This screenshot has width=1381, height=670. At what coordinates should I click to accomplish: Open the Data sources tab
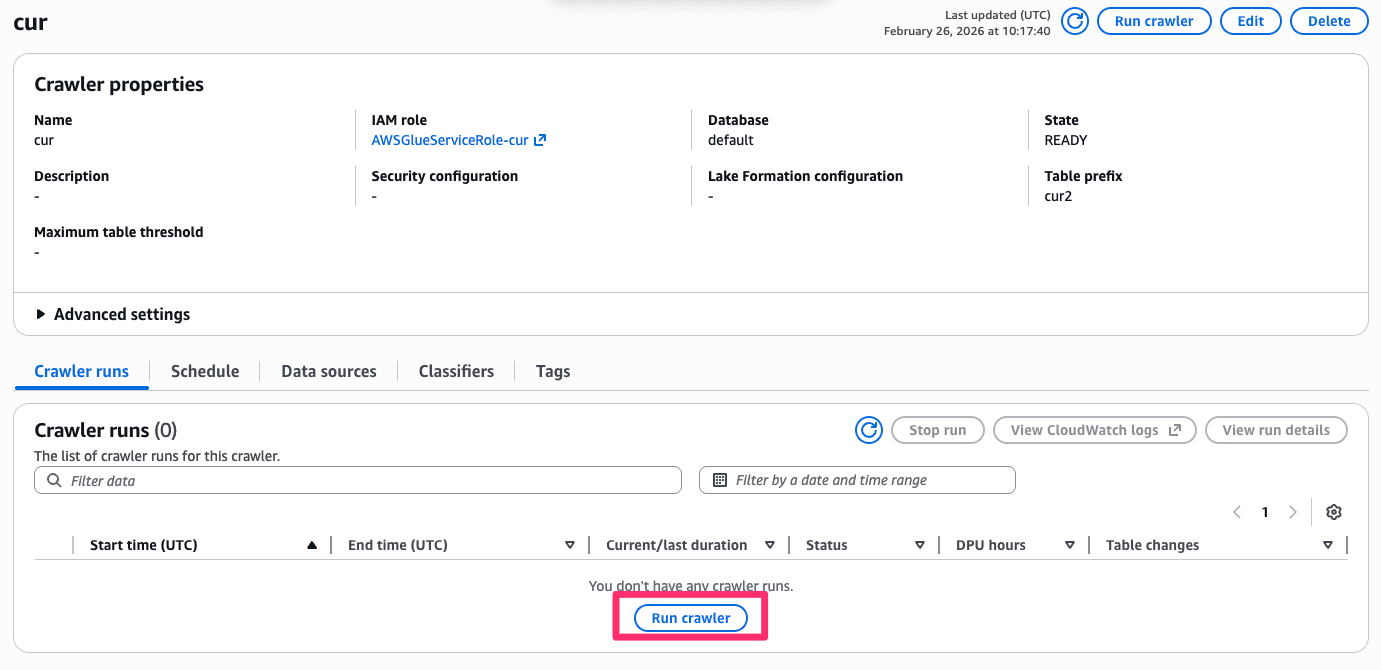tap(328, 370)
